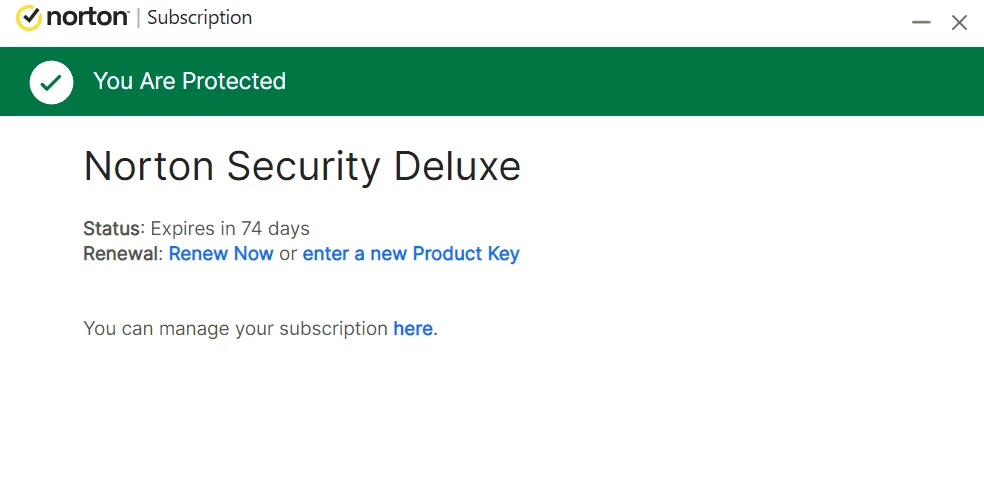Screen dimensions: 984x480
Task: Open the Renew Now link
Action: click(x=221, y=253)
